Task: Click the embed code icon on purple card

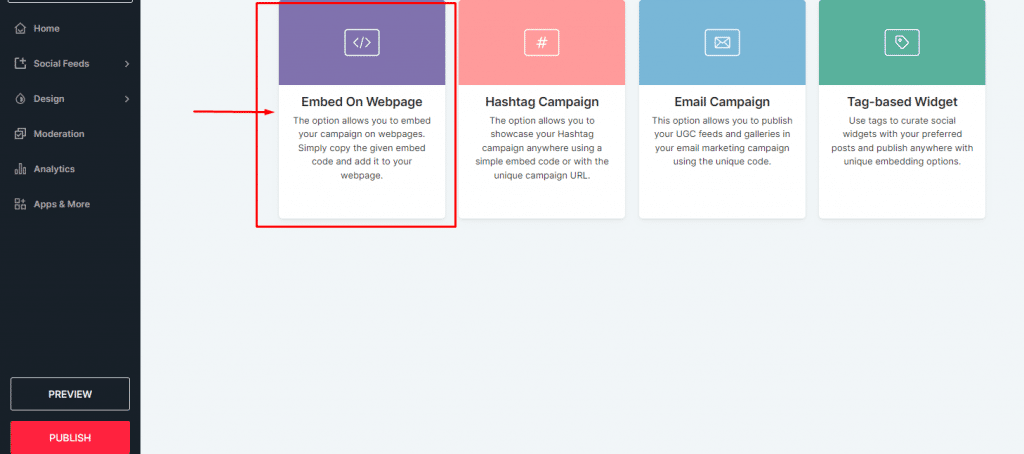Action: coord(362,43)
